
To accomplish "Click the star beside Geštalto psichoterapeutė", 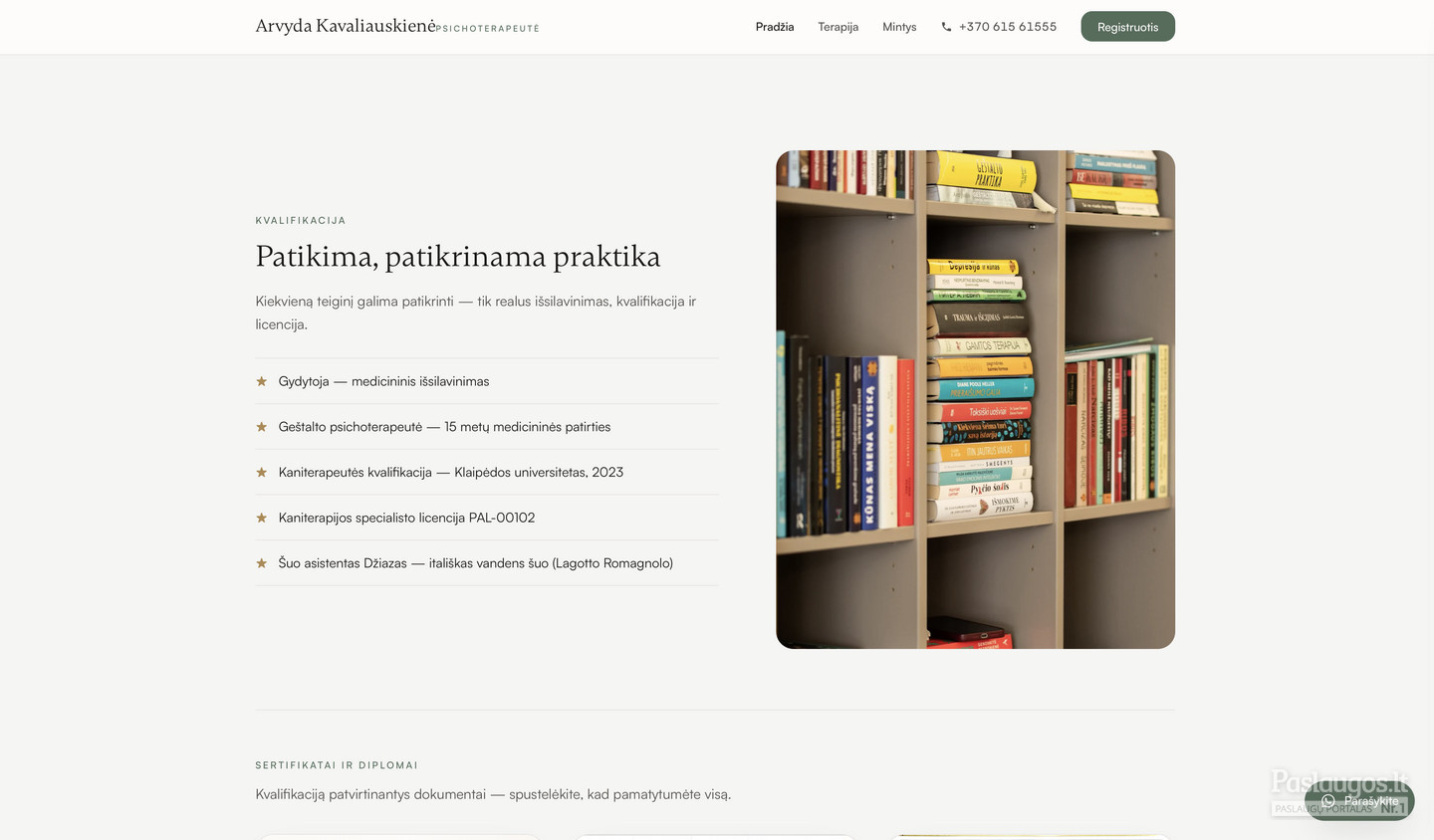I will [x=262, y=427].
